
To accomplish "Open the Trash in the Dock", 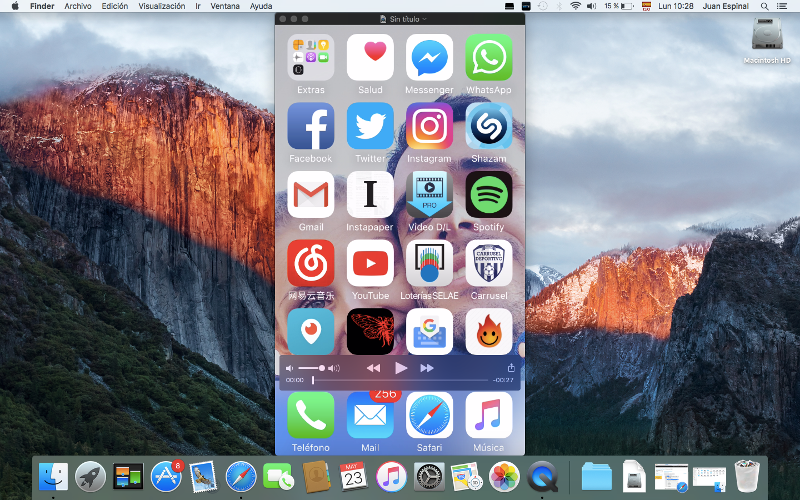I will 746,477.
